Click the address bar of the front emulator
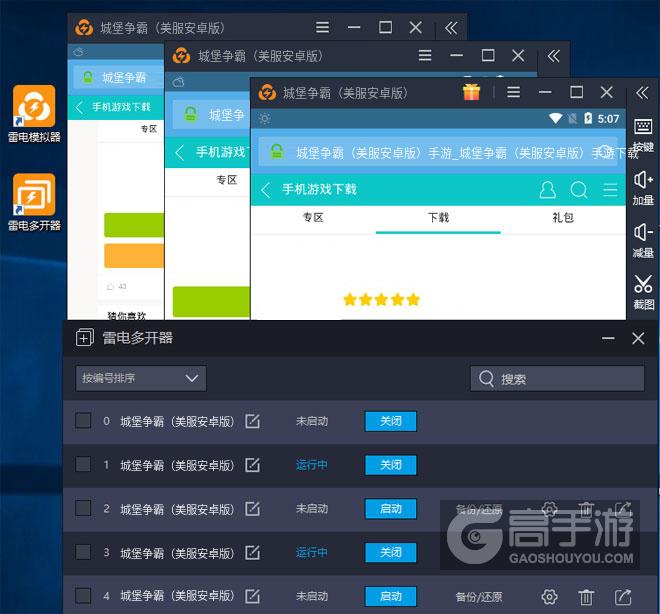660x614 pixels. (x=438, y=152)
